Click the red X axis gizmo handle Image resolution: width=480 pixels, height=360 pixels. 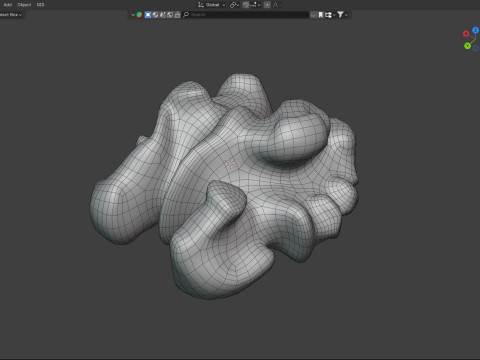(x=466, y=34)
